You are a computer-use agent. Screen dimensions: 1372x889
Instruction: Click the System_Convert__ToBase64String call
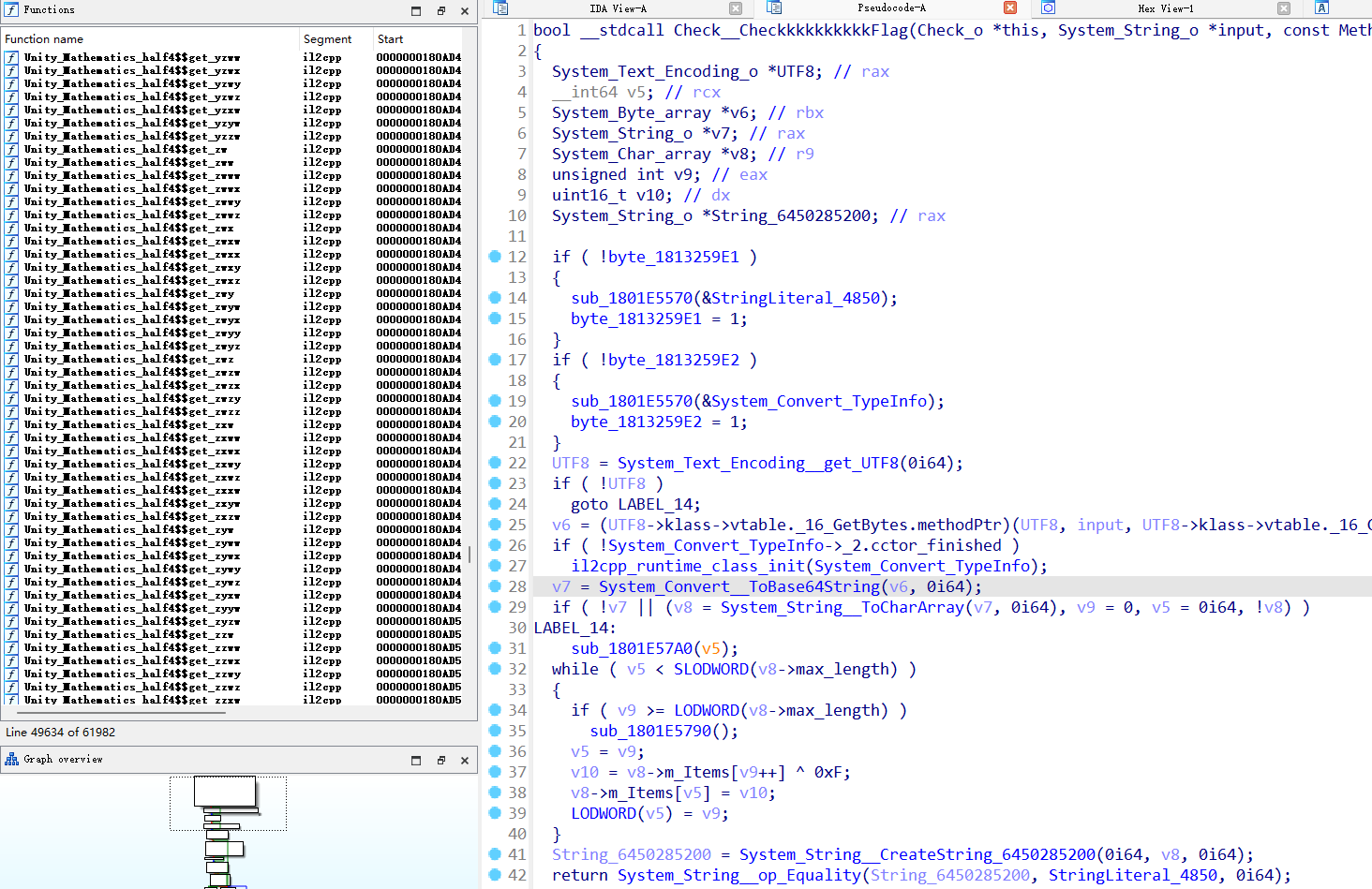coord(740,586)
